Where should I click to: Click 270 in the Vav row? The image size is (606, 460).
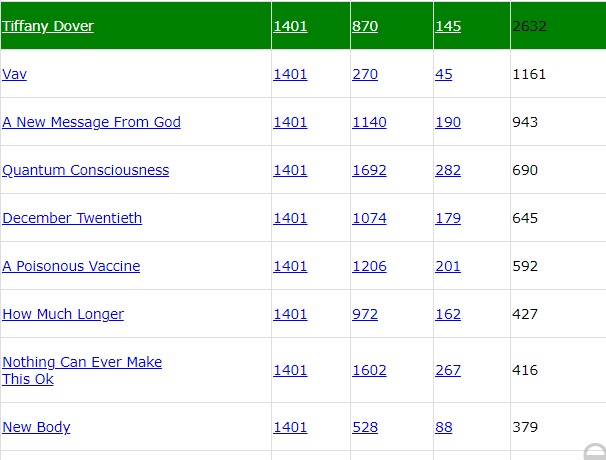tap(365, 74)
